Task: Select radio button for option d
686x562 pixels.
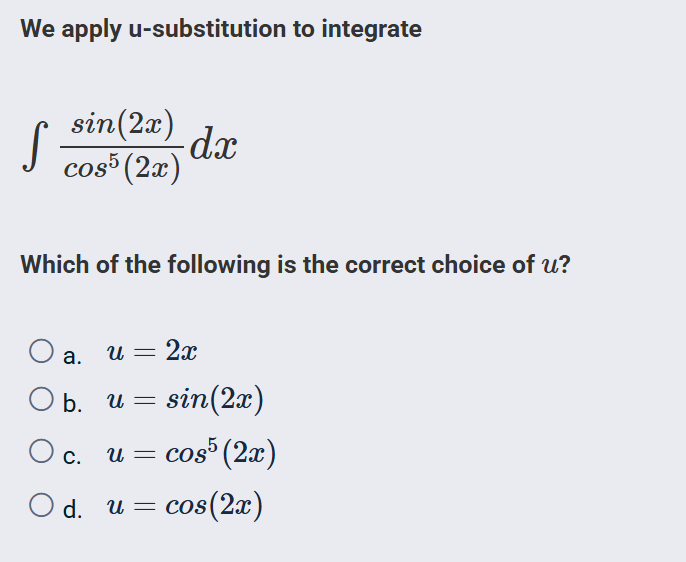Action: coord(41,505)
